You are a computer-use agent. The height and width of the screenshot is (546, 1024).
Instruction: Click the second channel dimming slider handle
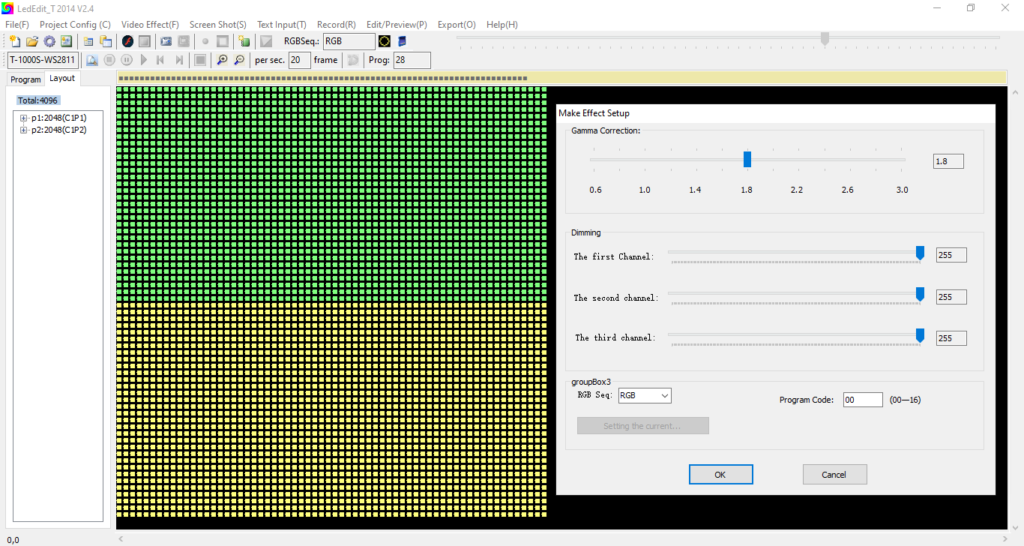(920, 295)
